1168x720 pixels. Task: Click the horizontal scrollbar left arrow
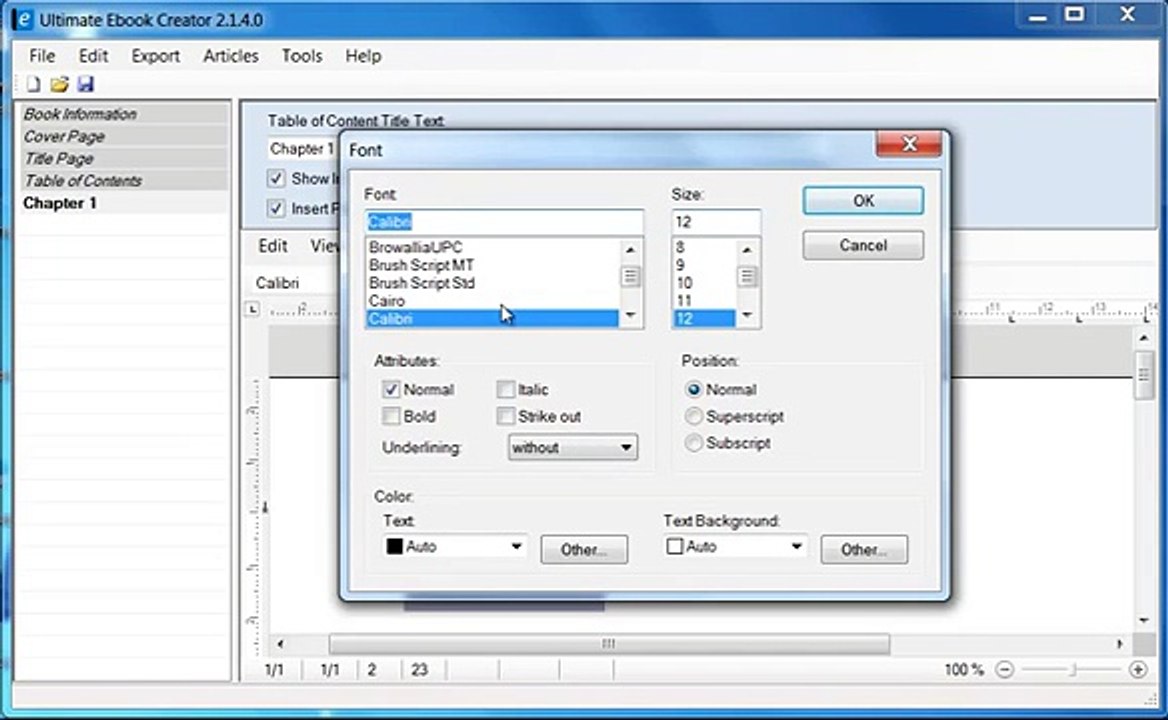click(281, 644)
